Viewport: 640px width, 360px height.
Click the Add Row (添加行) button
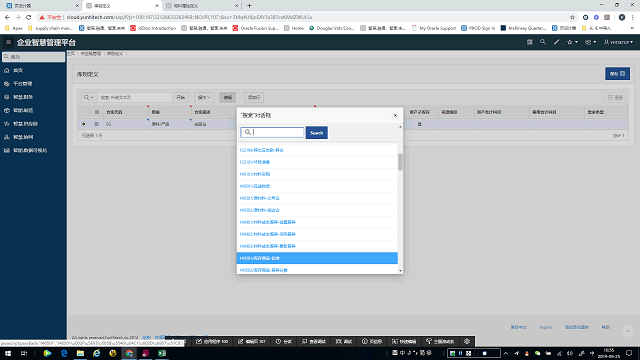click(x=254, y=97)
